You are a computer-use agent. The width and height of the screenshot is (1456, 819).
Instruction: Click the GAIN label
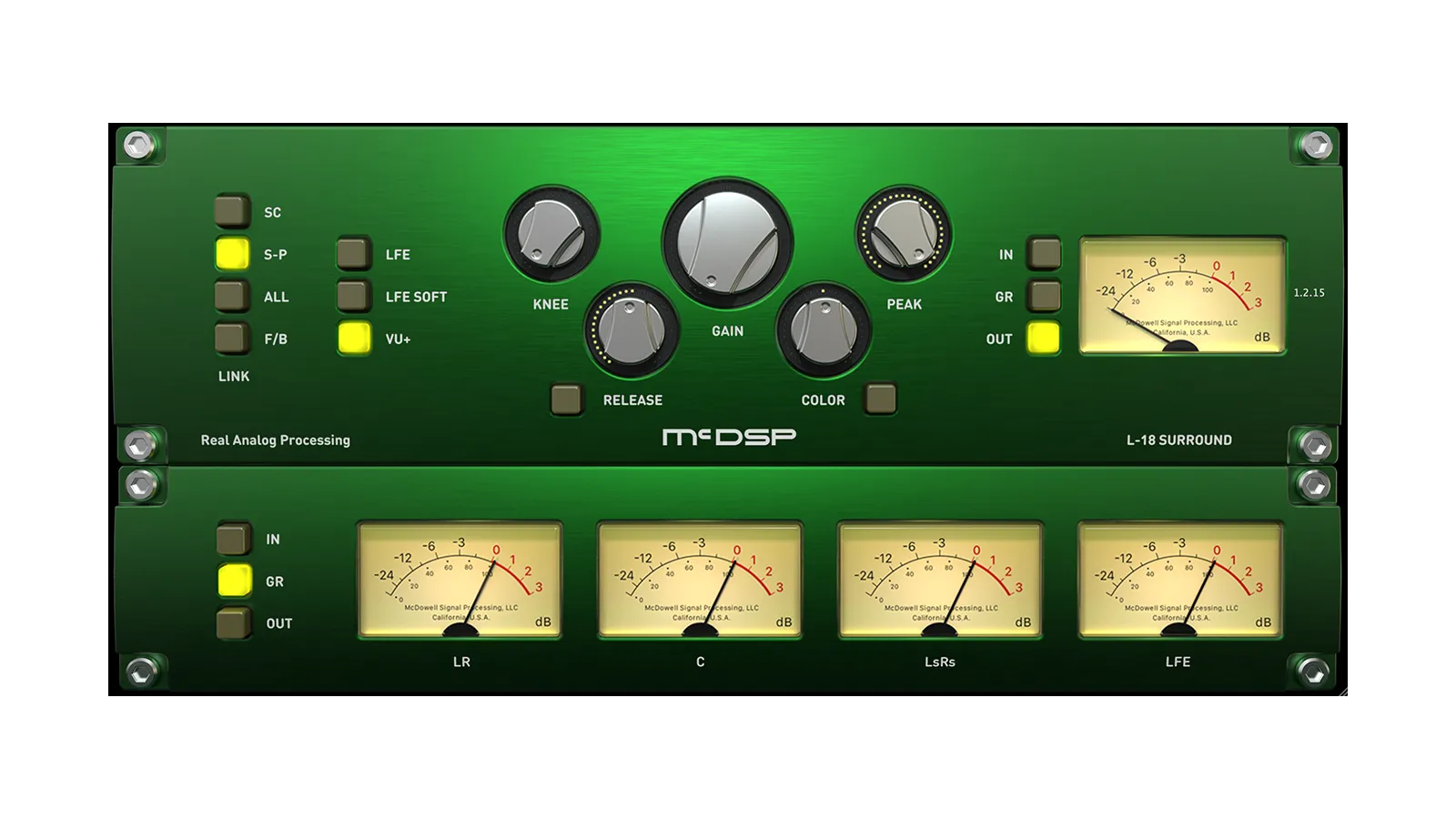pyautogui.click(x=727, y=331)
